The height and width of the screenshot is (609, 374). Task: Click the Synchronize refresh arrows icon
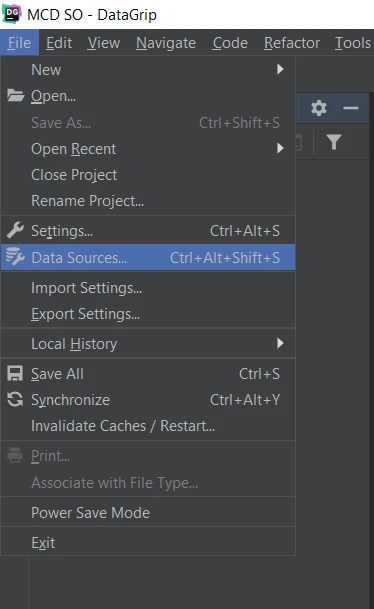coord(15,400)
